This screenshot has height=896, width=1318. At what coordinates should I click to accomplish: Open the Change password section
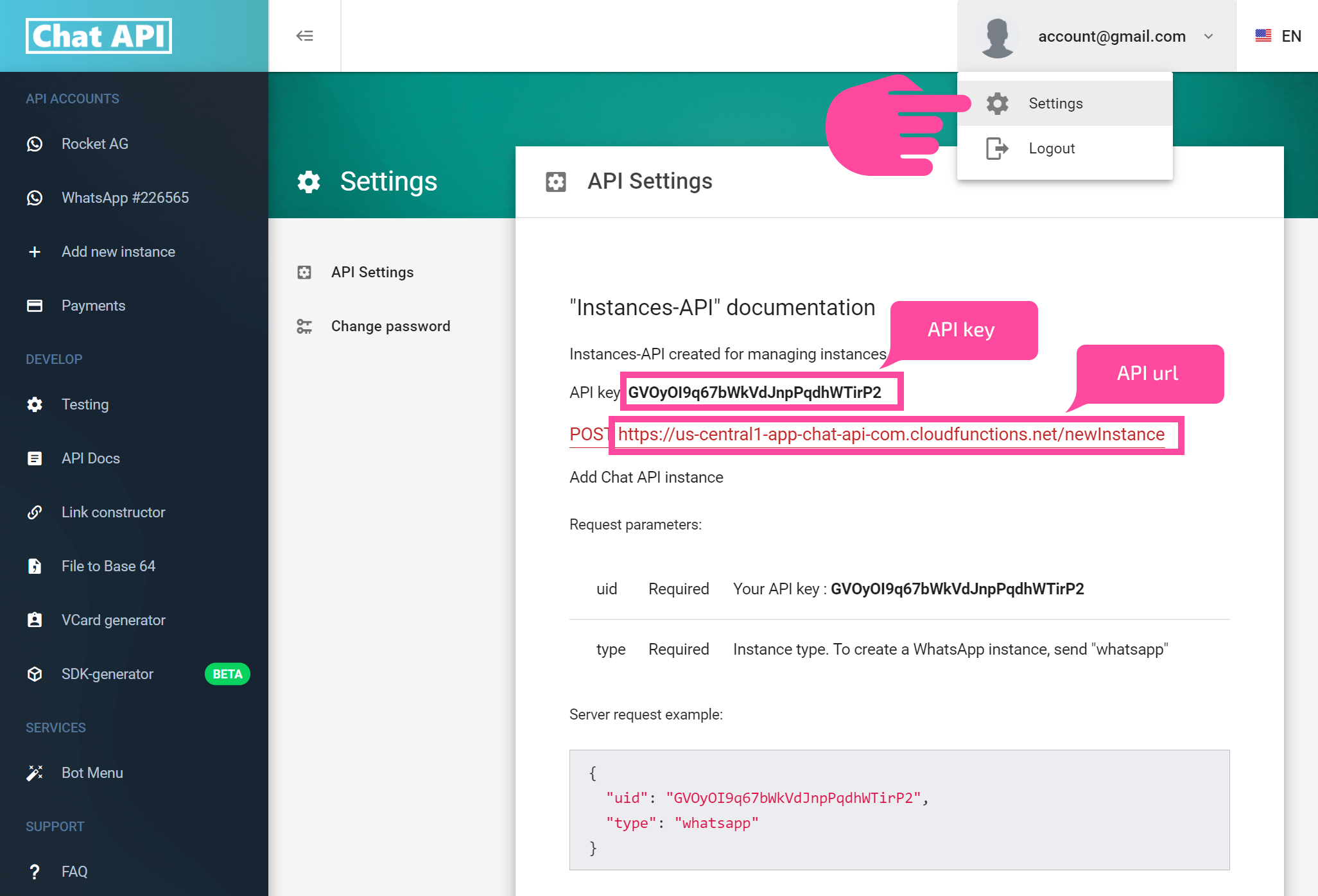tap(390, 325)
